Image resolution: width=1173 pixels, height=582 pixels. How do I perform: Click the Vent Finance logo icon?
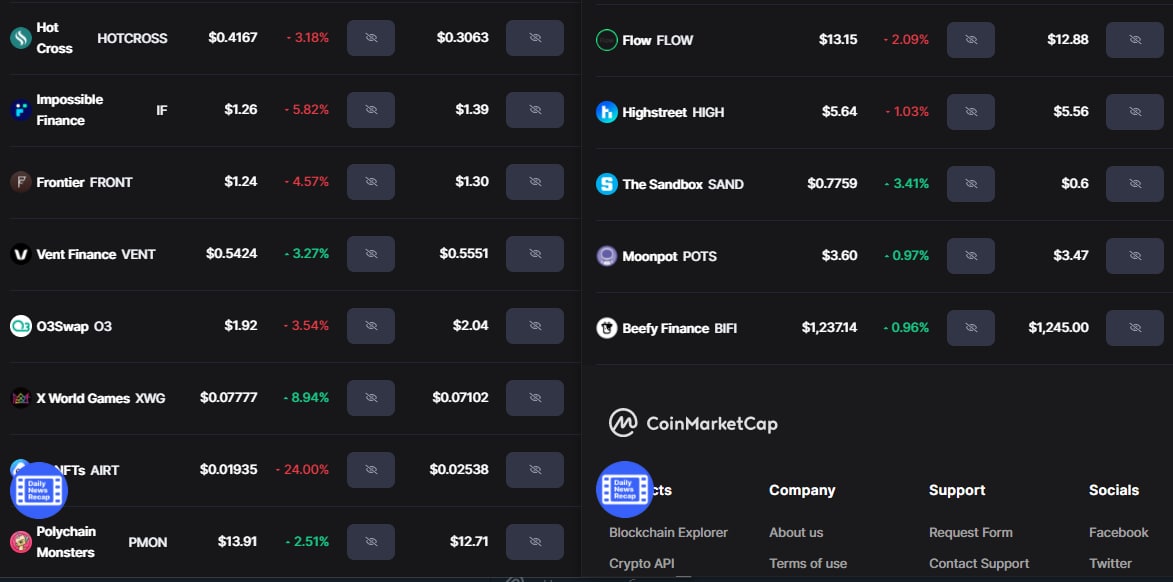21,254
